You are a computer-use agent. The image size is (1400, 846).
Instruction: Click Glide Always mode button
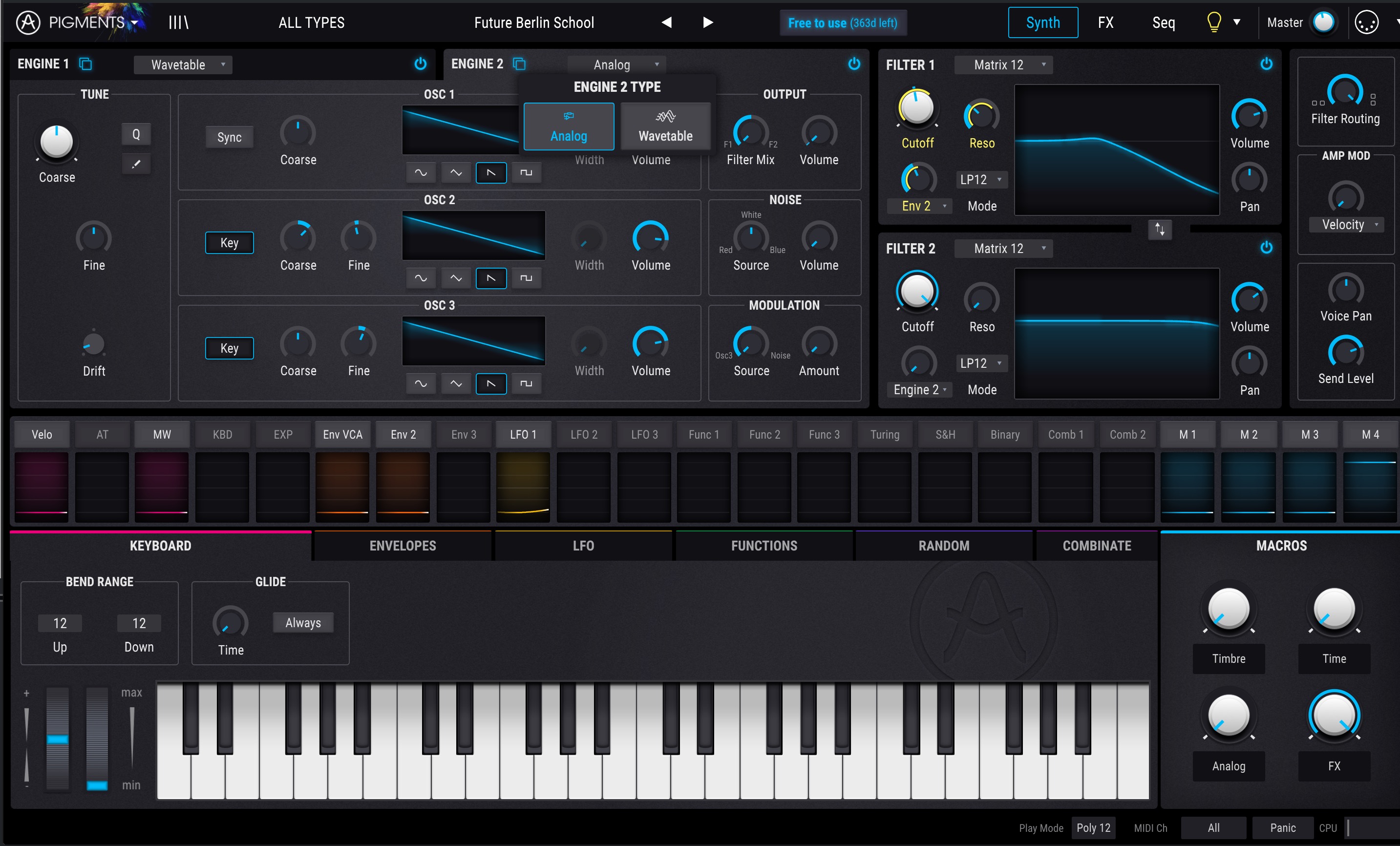303,623
